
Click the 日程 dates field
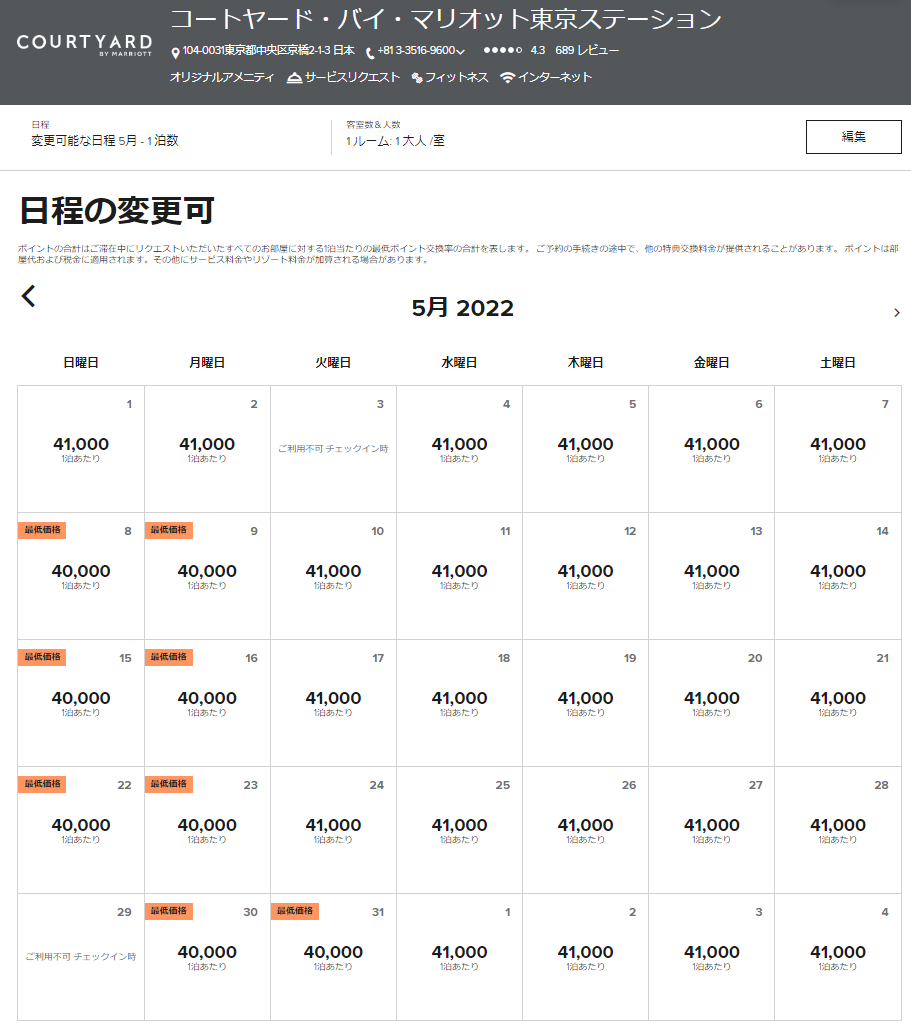click(105, 136)
